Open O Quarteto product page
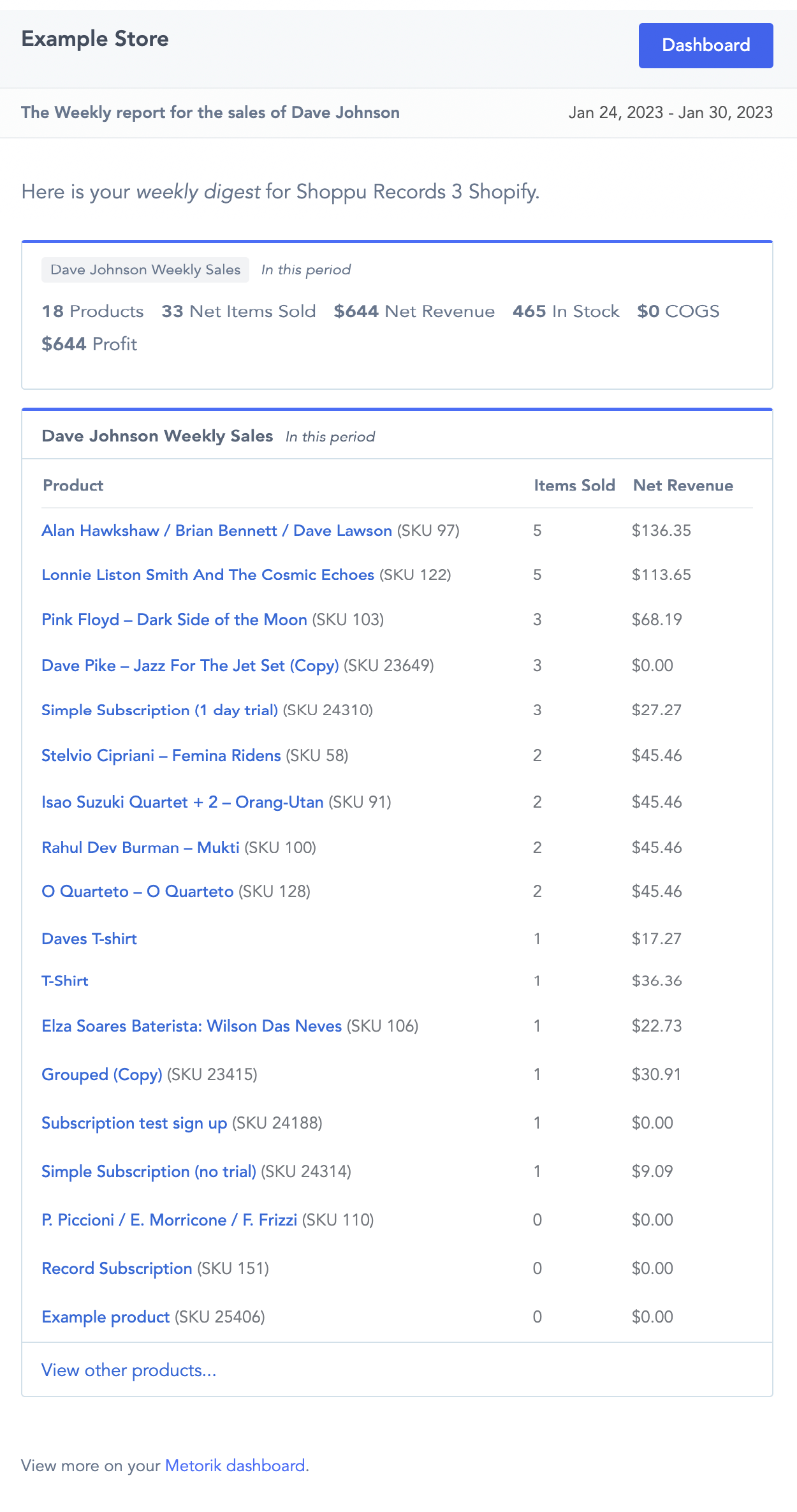797x1512 pixels. (136, 891)
